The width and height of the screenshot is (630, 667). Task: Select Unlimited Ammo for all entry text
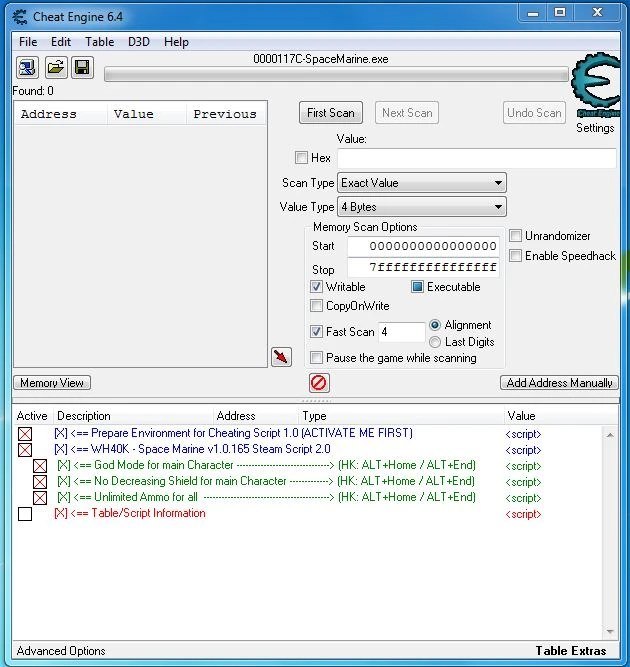(266, 497)
